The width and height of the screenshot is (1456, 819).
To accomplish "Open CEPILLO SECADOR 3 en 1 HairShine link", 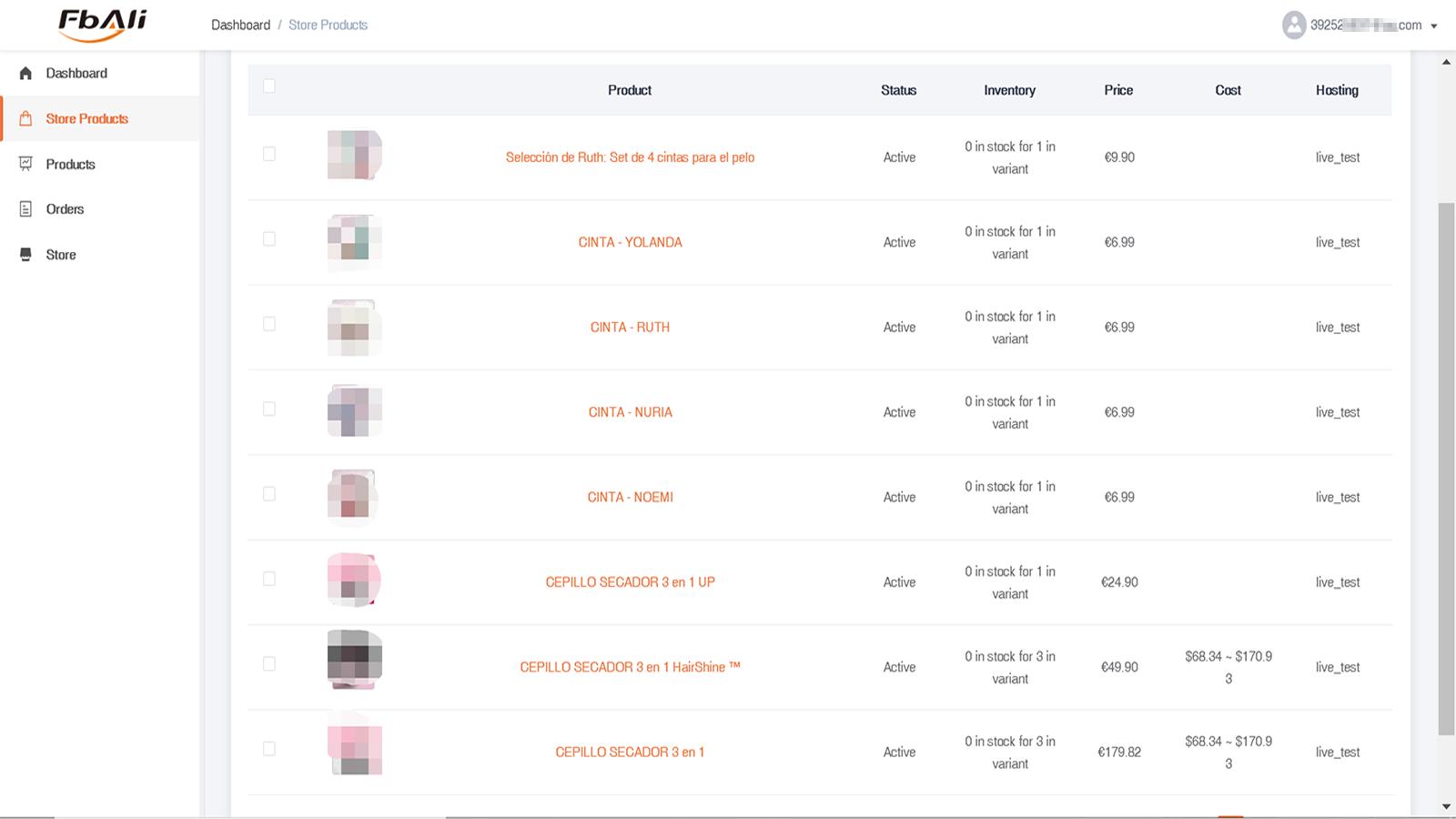I will pyautogui.click(x=630, y=667).
